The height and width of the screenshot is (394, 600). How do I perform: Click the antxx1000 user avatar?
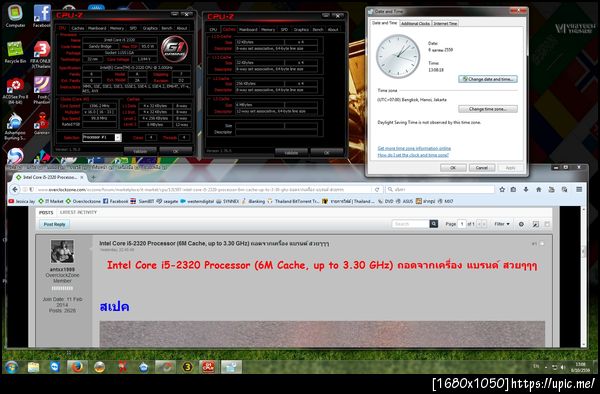click(62, 252)
